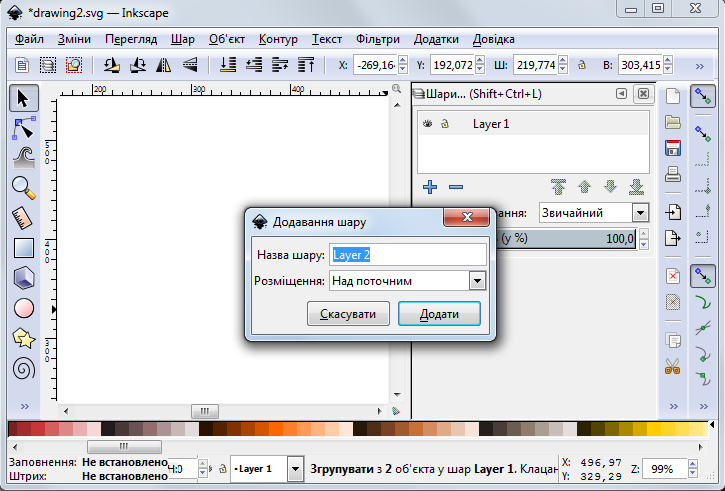Click the minus icon to delete layer
The width and height of the screenshot is (725, 491).
point(456,187)
